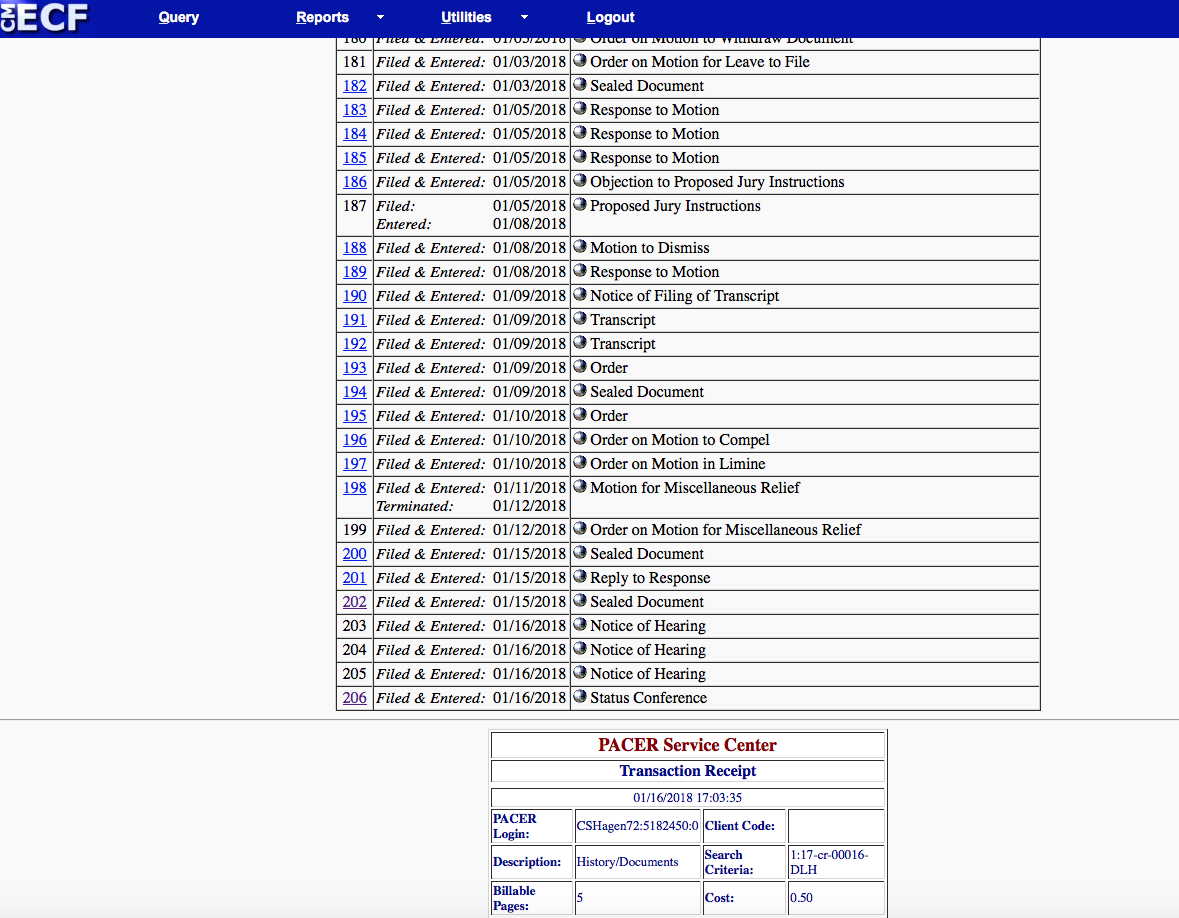
Task: Open docket document link 183
Action: click(x=355, y=110)
